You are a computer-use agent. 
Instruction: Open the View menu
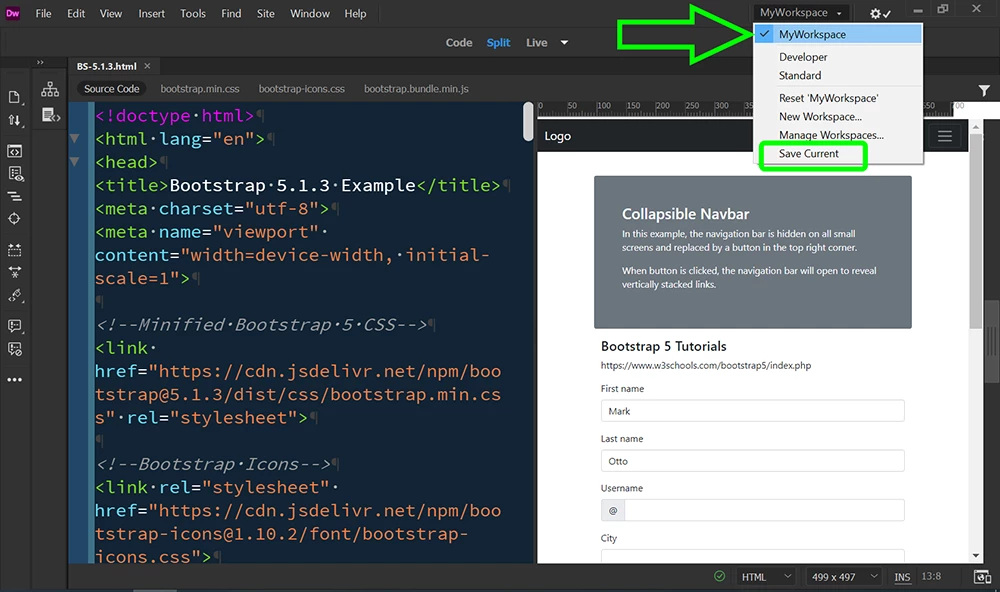tap(110, 13)
